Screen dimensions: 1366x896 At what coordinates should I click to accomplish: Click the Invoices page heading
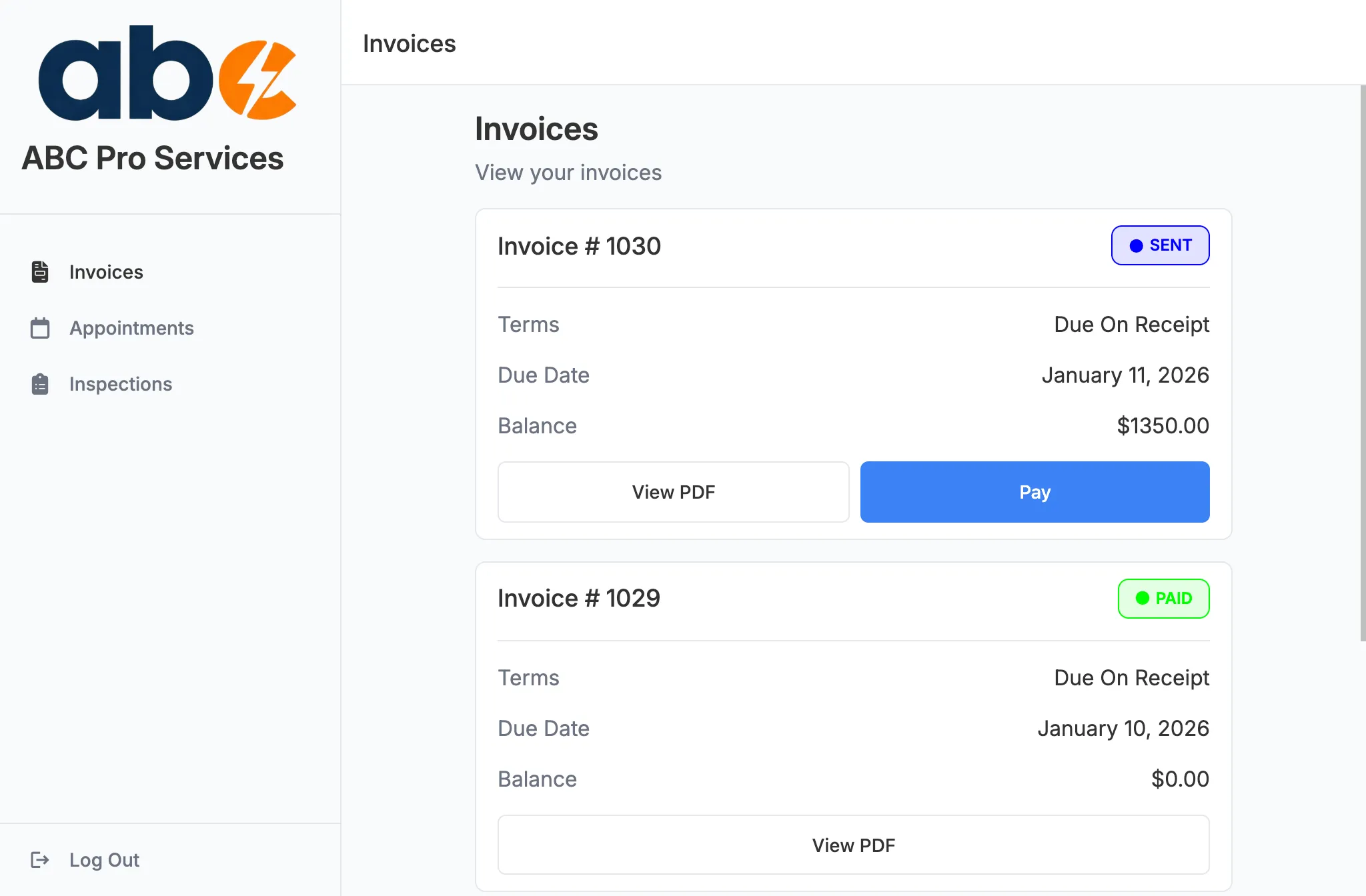click(x=536, y=129)
